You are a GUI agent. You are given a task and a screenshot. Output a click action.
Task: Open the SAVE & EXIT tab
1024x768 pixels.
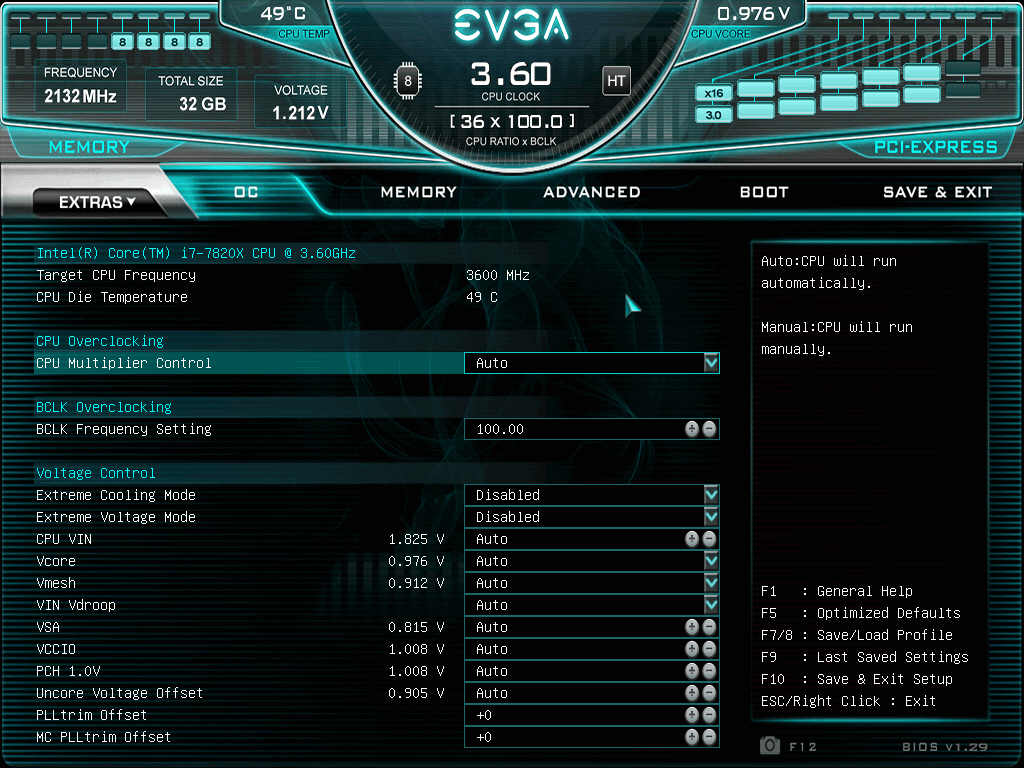click(938, 192)
